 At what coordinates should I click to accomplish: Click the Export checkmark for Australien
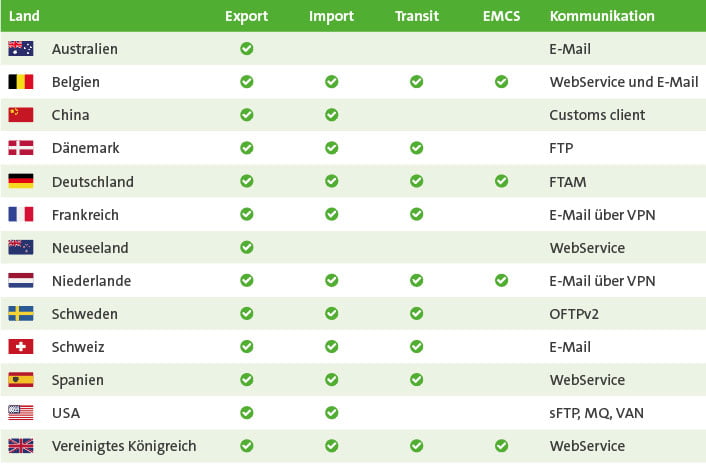coord(246,48)
